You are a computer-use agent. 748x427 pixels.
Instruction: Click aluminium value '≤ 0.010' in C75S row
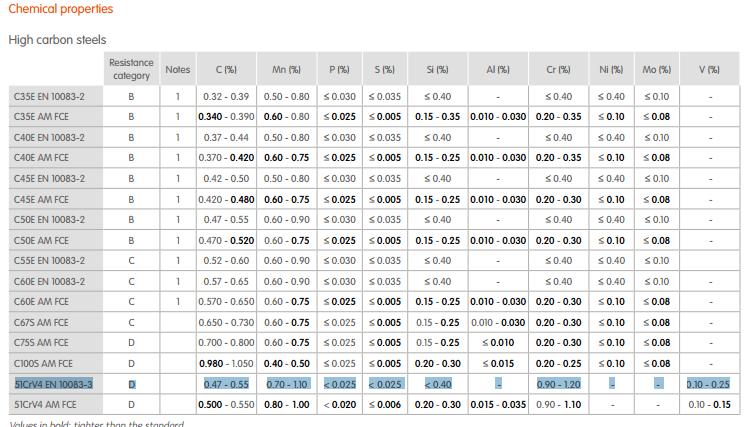498,343
